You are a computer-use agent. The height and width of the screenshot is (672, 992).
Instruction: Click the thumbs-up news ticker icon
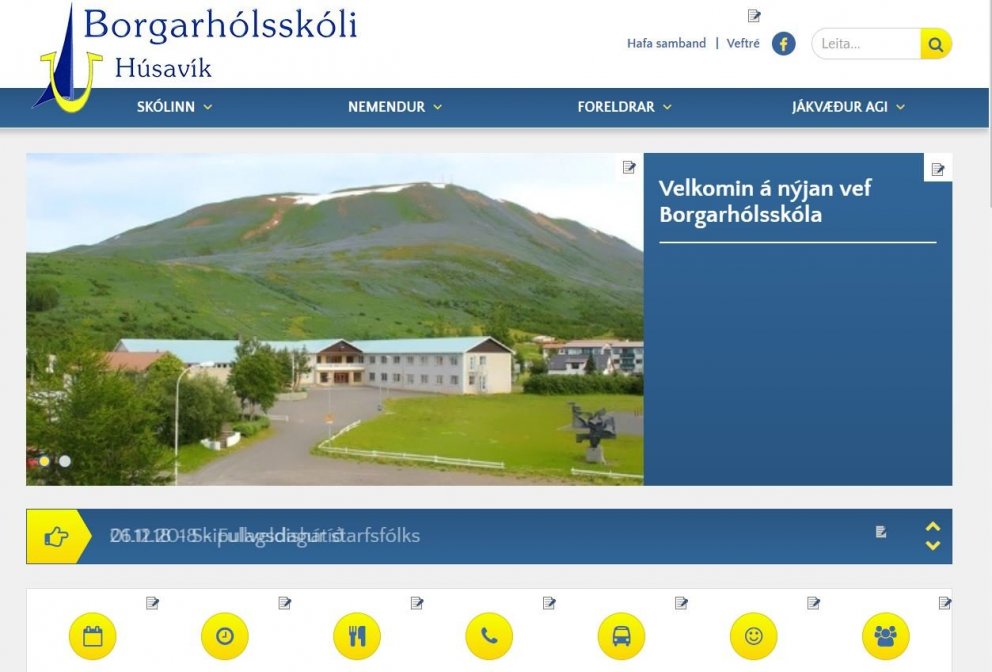pos(55,535)
